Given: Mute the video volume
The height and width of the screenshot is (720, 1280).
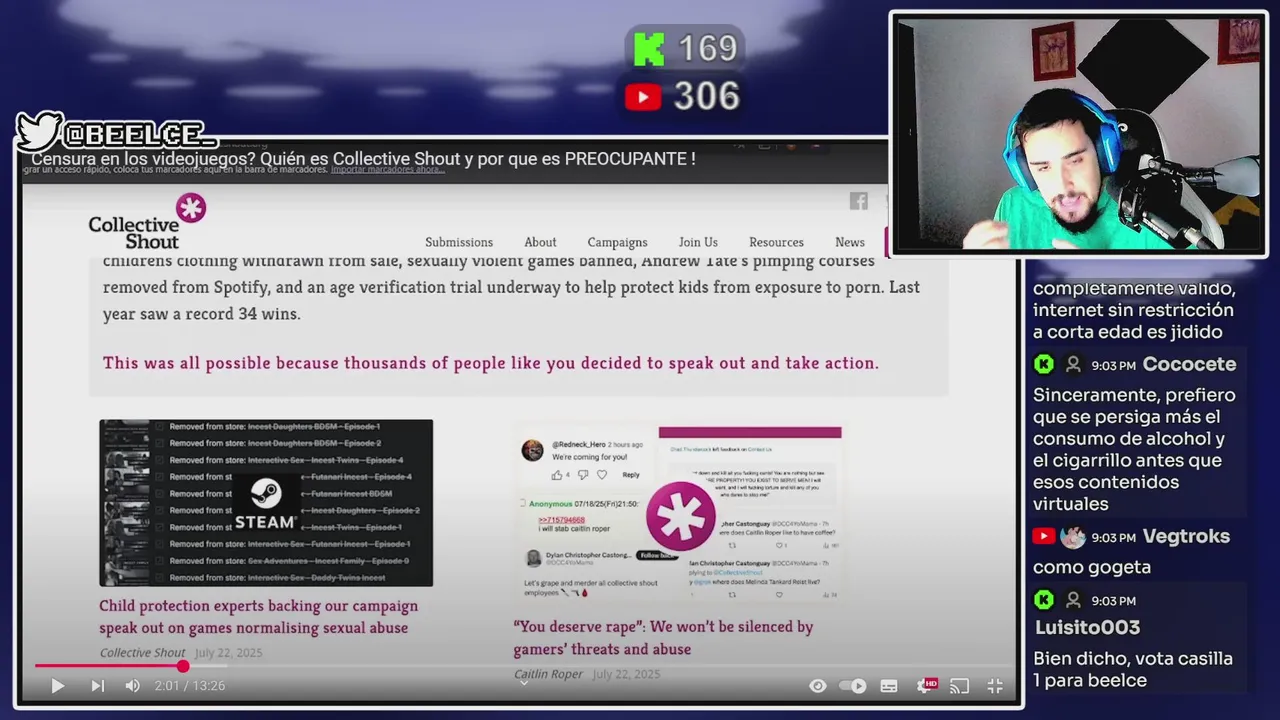Looking at the screenshot, I should click(x=132, y=686).
